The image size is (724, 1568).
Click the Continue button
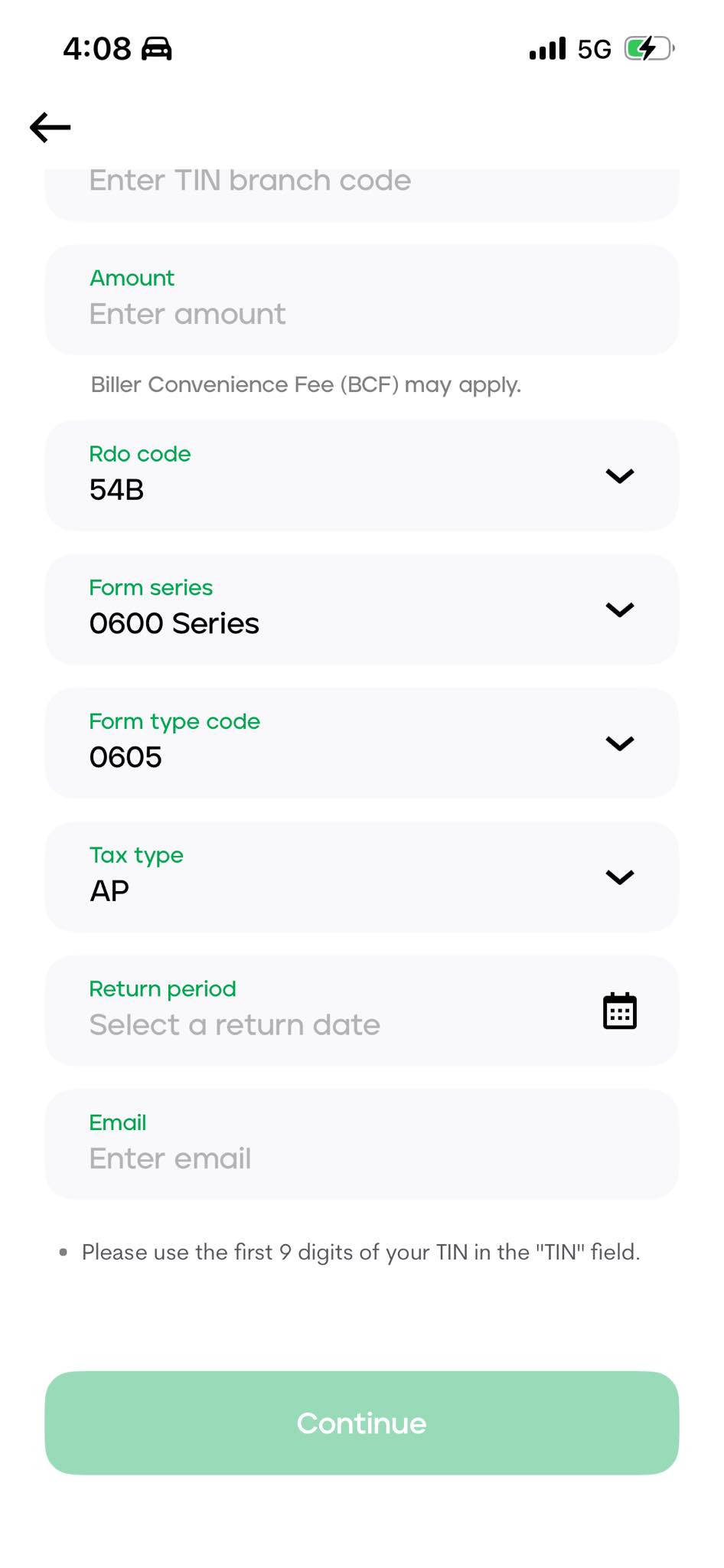click(362, 1423)
